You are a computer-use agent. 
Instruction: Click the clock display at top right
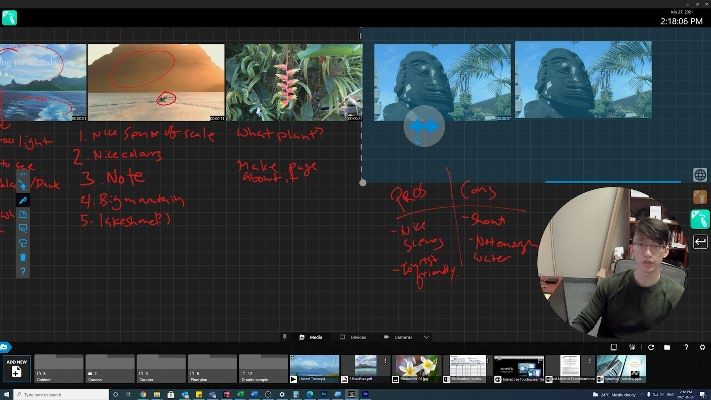coord(681,21)
